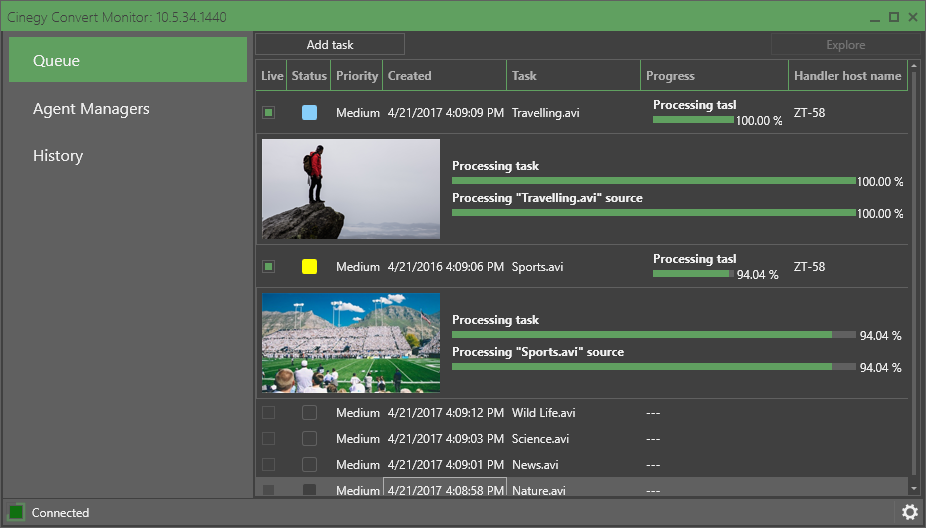The height and width of the screenshot is (528, 926).
Task: Click the created date 4/21/2017 4:09:09 PM
Action: pyautogui.click(x=446, y=113)
